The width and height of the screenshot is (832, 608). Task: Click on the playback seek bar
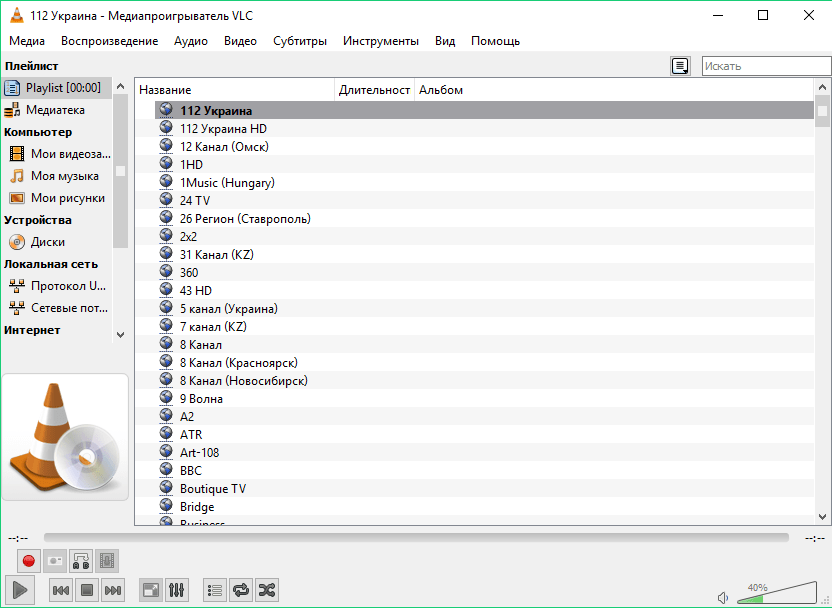click(x=416, y=538)
